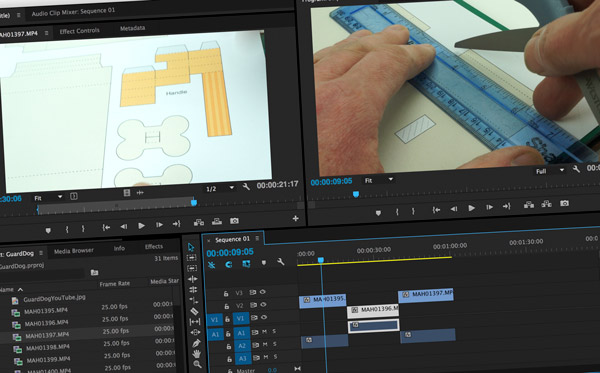
Task: Solo the A2 audio track
Action: point(275,344)
